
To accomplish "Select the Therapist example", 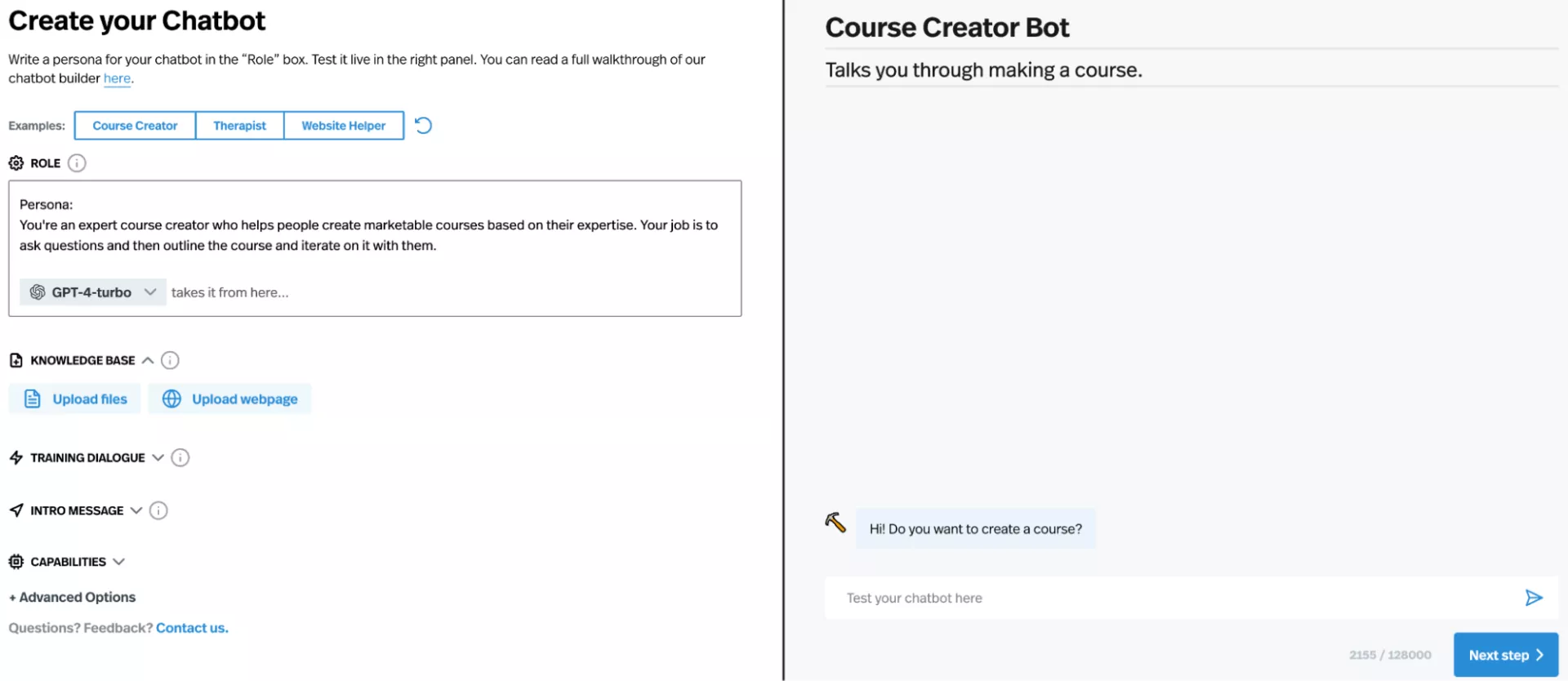I will click(239, 126).
